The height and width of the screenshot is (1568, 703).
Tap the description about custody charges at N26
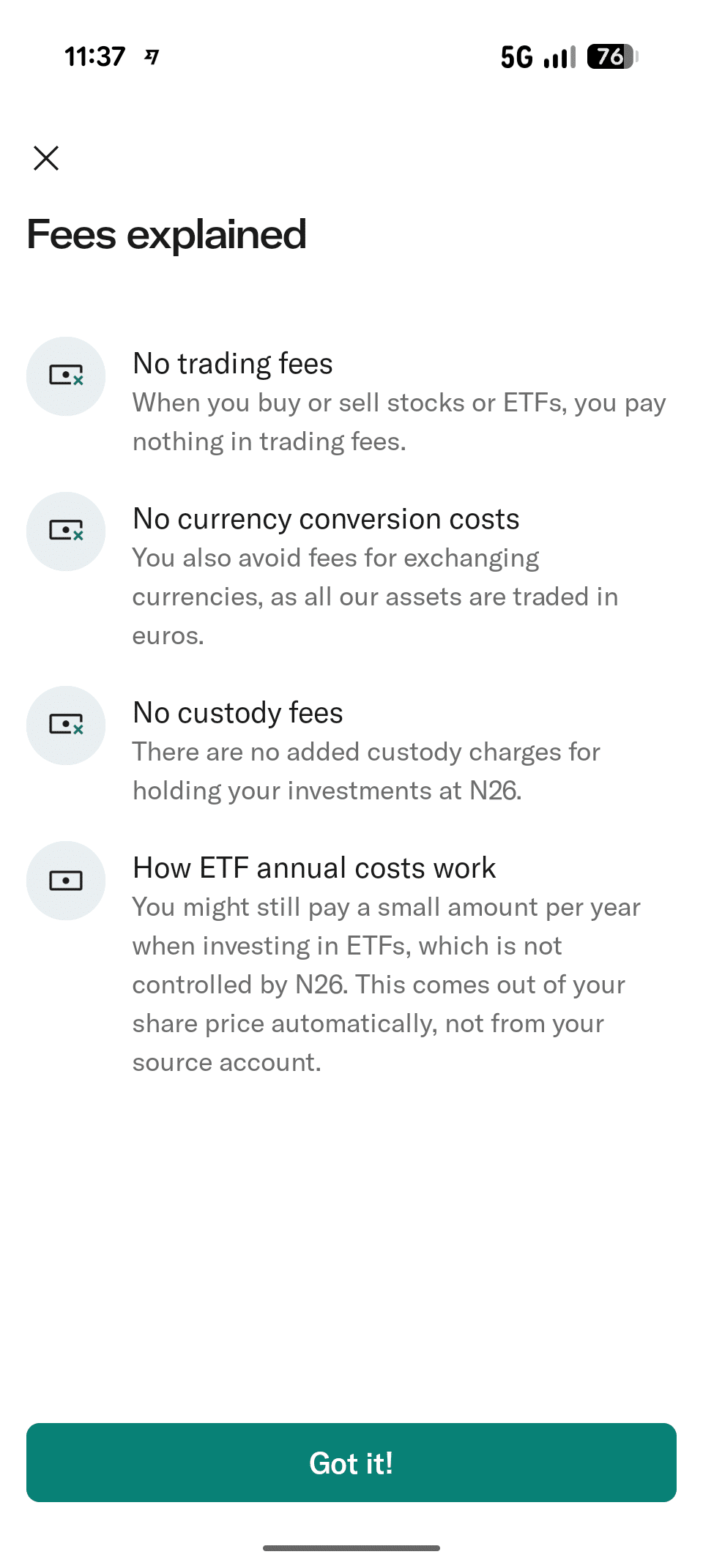point(366,772)
